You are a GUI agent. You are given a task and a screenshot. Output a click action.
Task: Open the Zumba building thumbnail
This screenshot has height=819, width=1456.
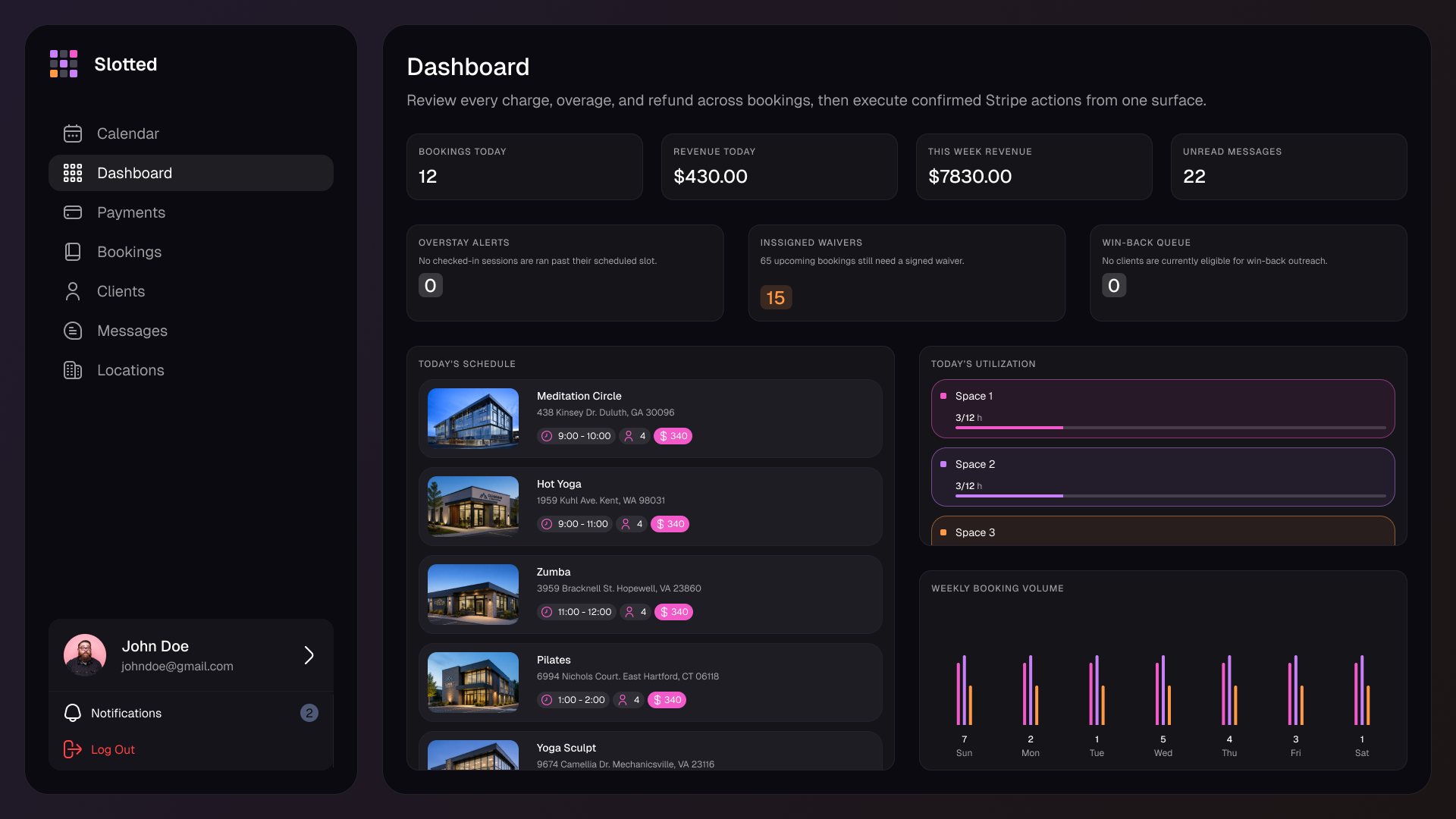473,595
